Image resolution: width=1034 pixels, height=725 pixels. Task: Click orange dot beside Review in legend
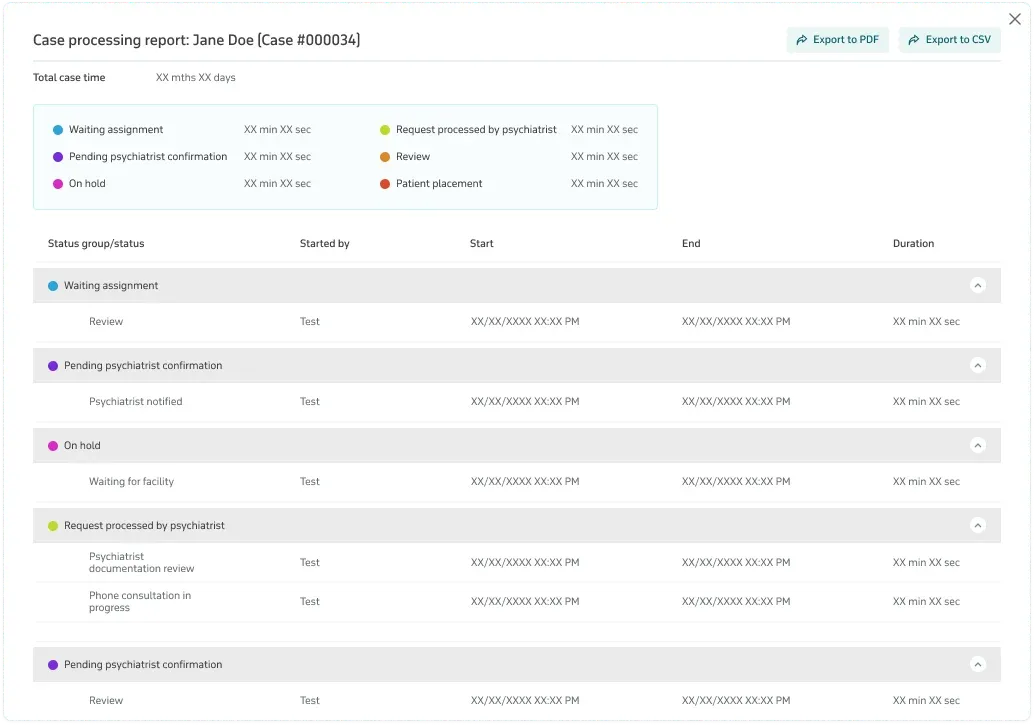(385, 157)
